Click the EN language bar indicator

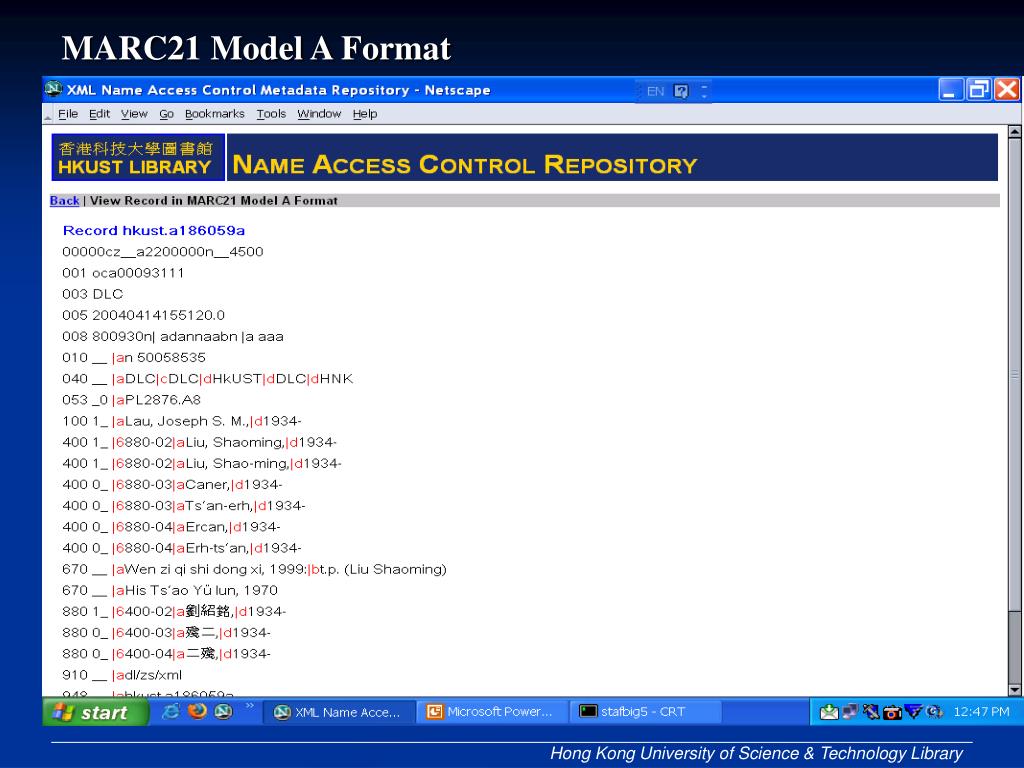click(x=655, y=91)
